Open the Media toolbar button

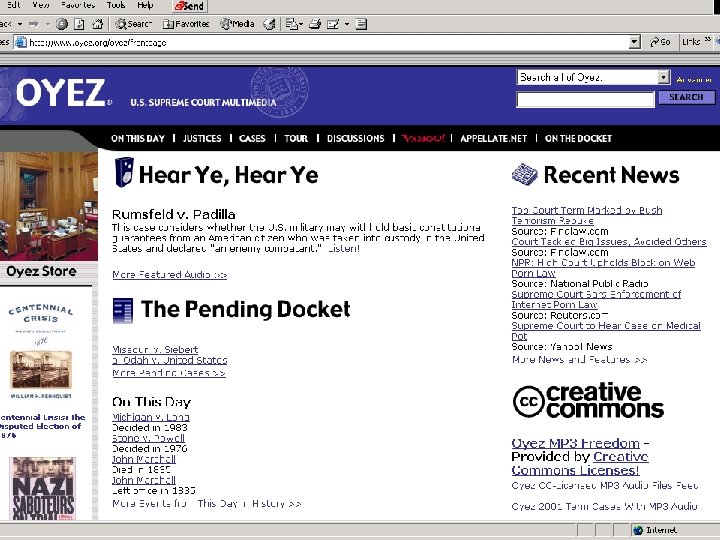(x=237, y=24)
